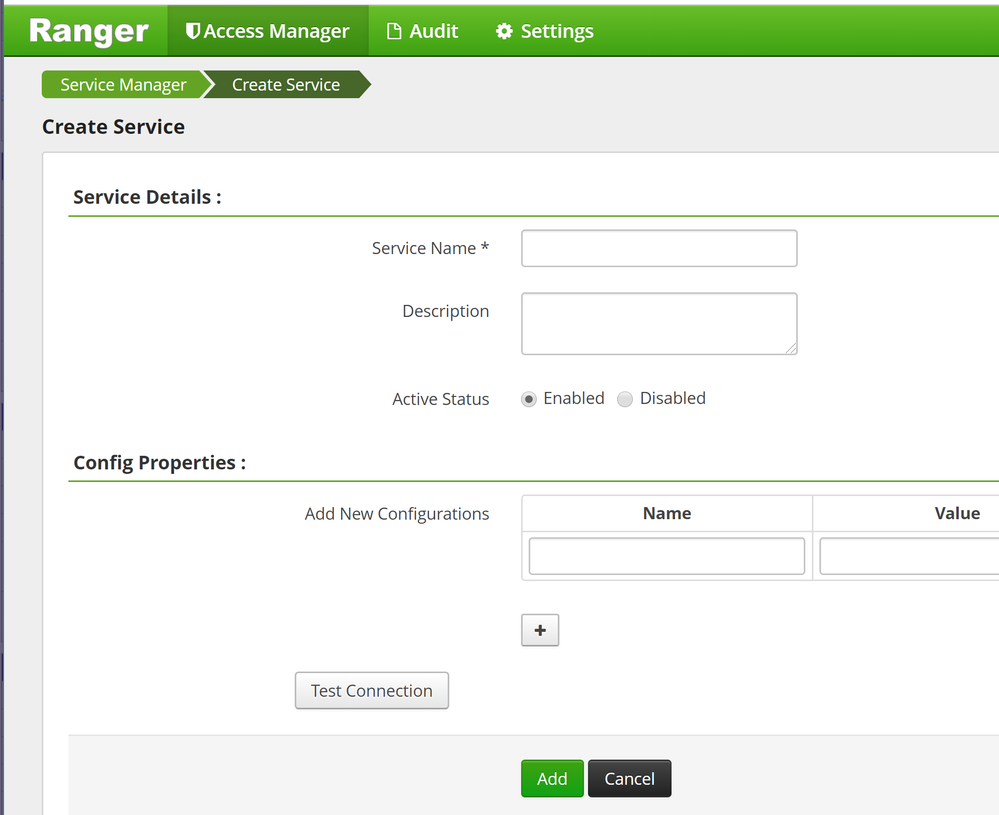Viewport: 999px width, 815px height.
Task: Click the Test Connection button
Action: (x=371, y=691)
